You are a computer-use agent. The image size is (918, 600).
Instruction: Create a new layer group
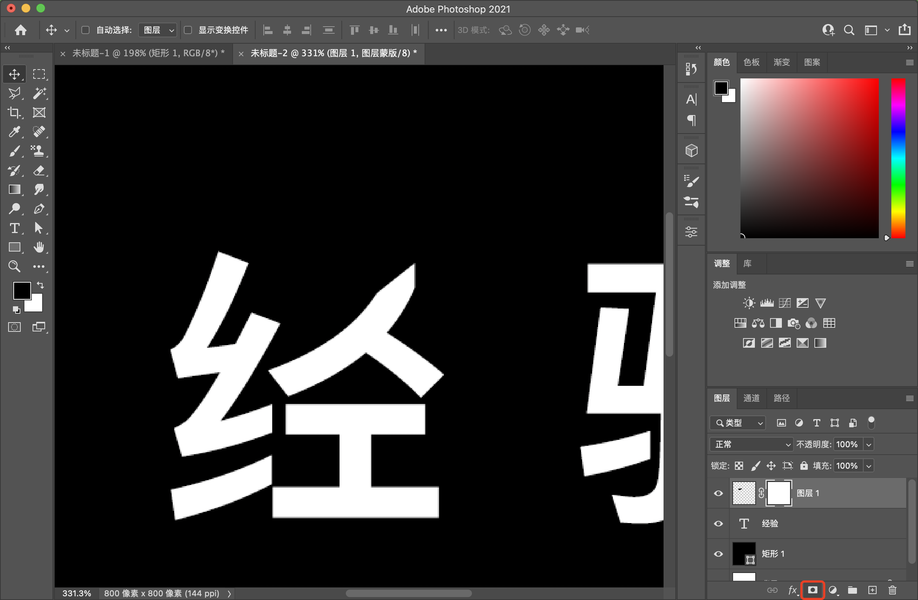852,590
